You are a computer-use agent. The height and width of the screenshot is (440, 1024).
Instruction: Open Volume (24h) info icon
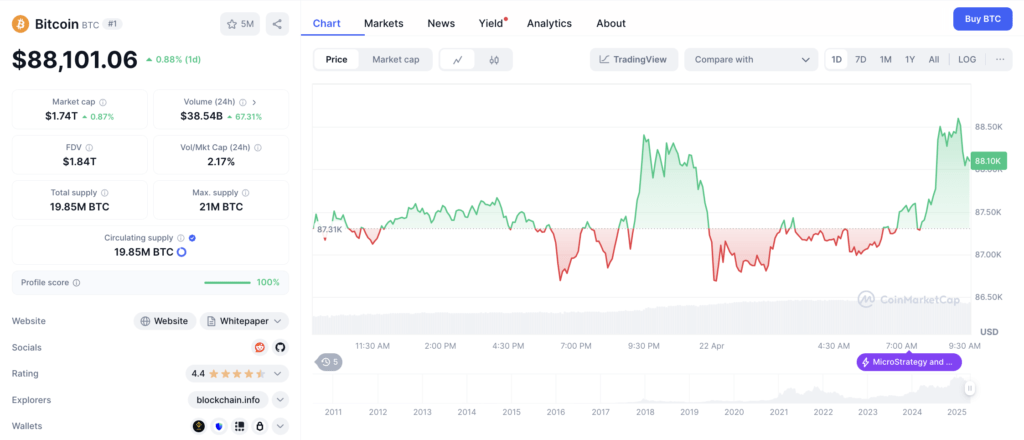pyautogui.click(x=243, y=102)
